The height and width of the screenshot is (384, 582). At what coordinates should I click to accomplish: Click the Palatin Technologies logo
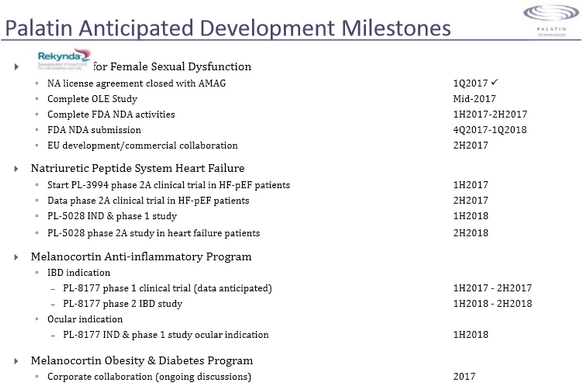(x=551, y=20)
